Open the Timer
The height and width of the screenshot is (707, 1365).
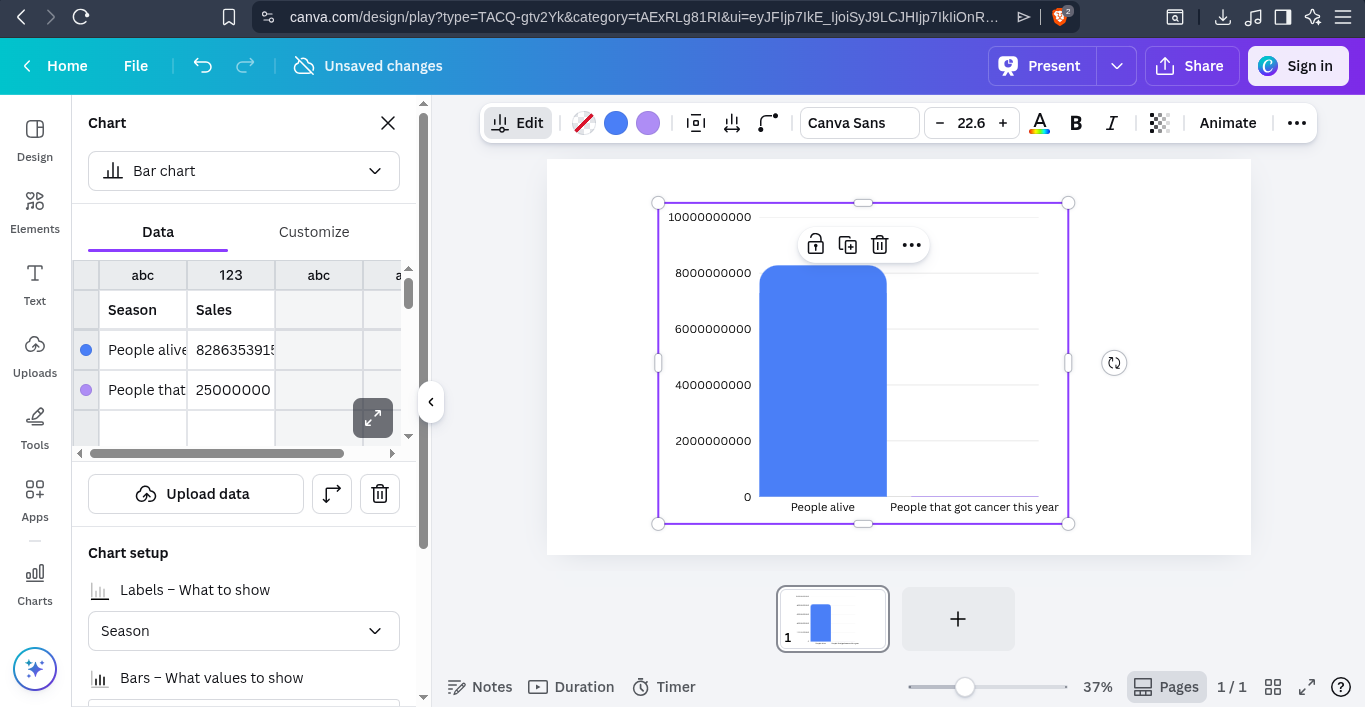click(x=664, y=687)
